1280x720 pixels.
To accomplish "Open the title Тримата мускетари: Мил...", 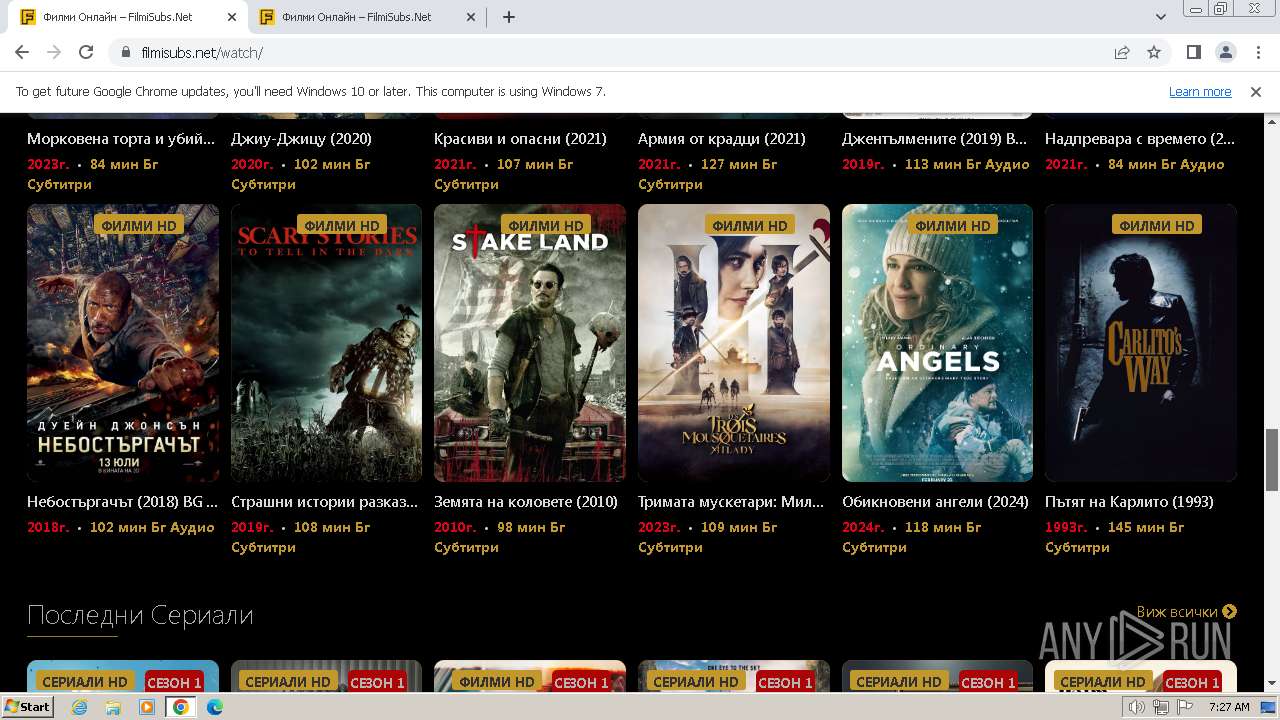I will click(x=731, y=502).
